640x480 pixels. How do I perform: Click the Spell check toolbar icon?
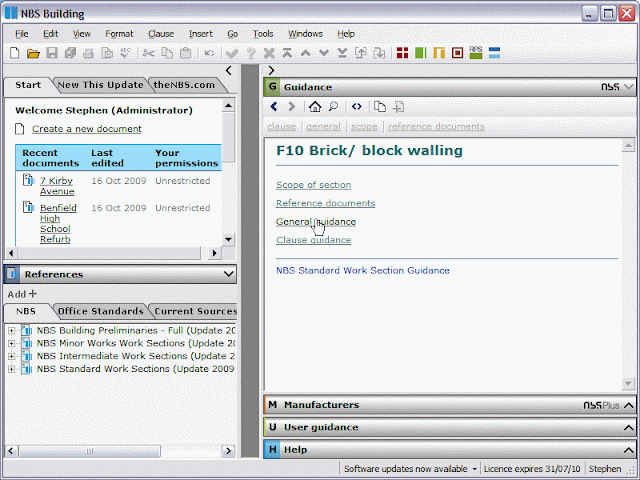pos(125,53)
